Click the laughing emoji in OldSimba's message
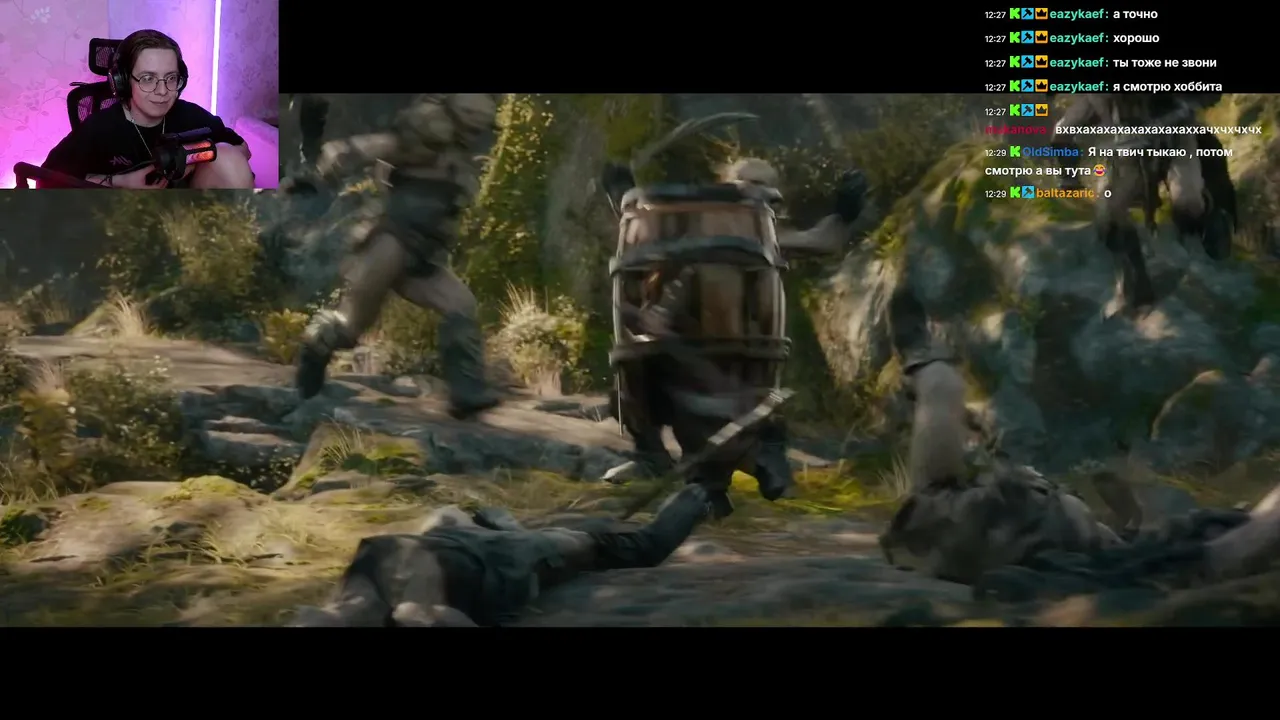The height and width of the screenshot is (720, 1280). point(1099,171)
